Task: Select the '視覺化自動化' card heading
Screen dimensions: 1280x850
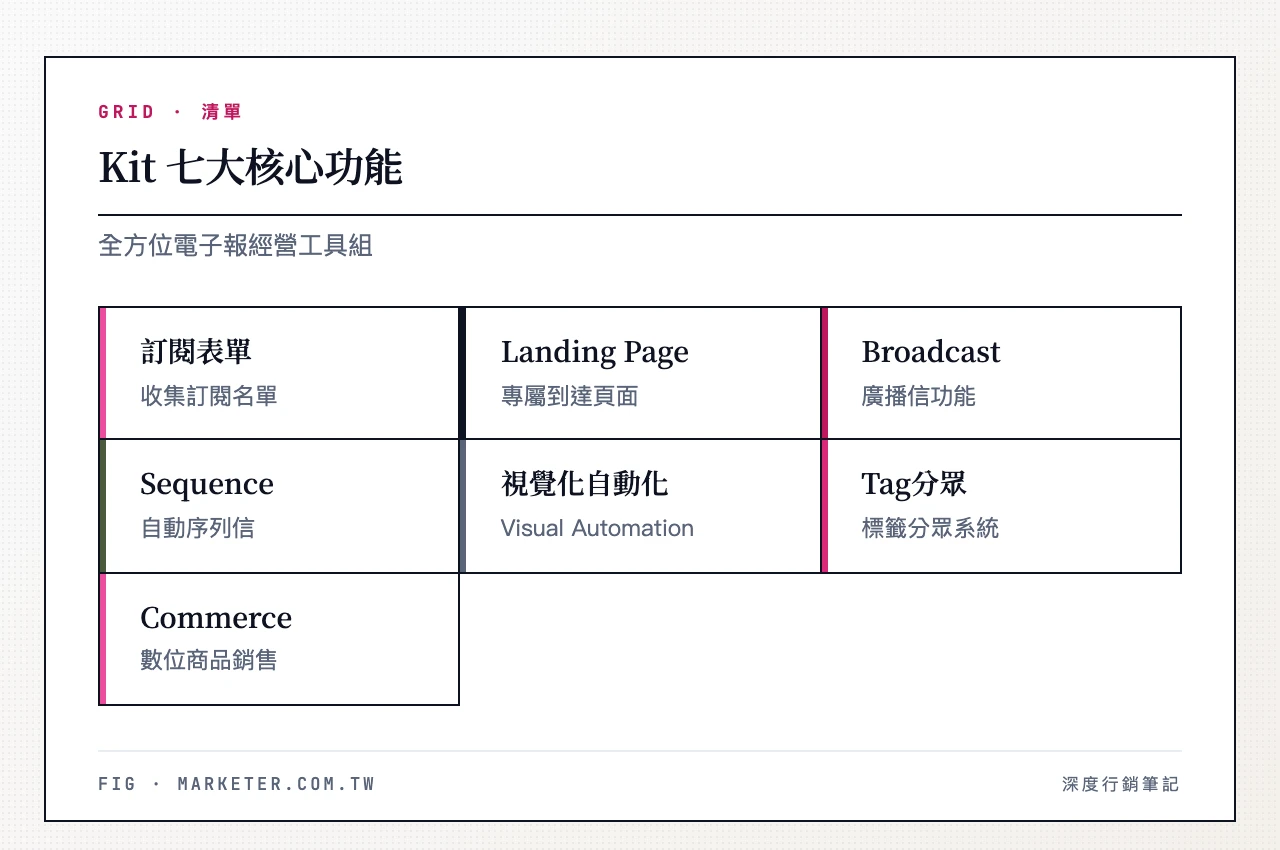Action: [585, 484]
